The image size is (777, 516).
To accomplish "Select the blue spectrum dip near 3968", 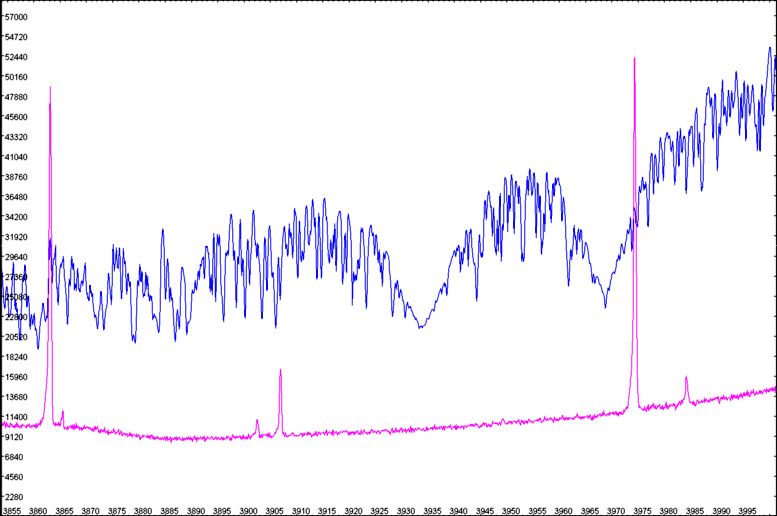I will [606, 305].
